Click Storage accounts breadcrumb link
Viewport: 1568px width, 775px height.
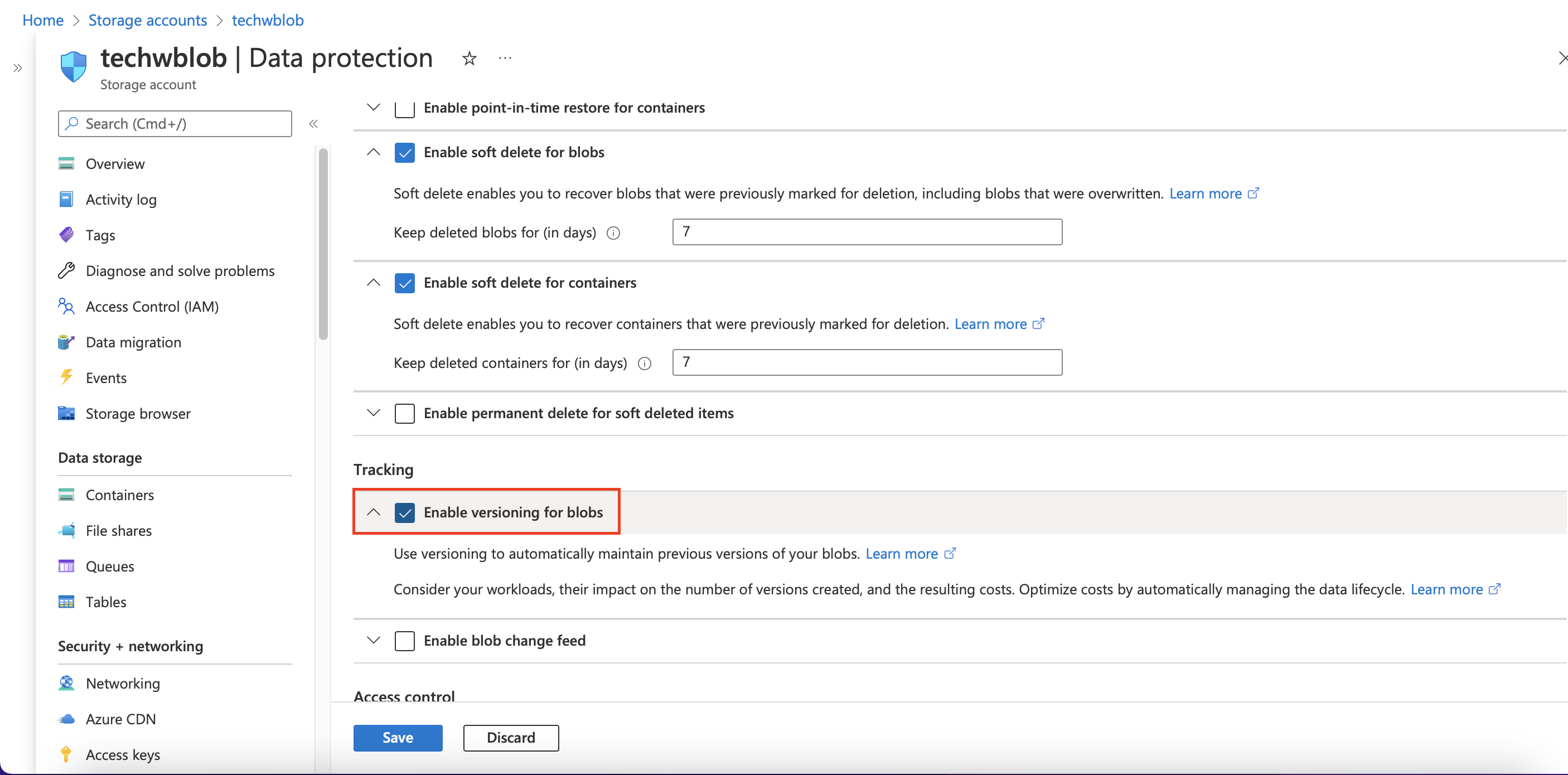point(147,20)
